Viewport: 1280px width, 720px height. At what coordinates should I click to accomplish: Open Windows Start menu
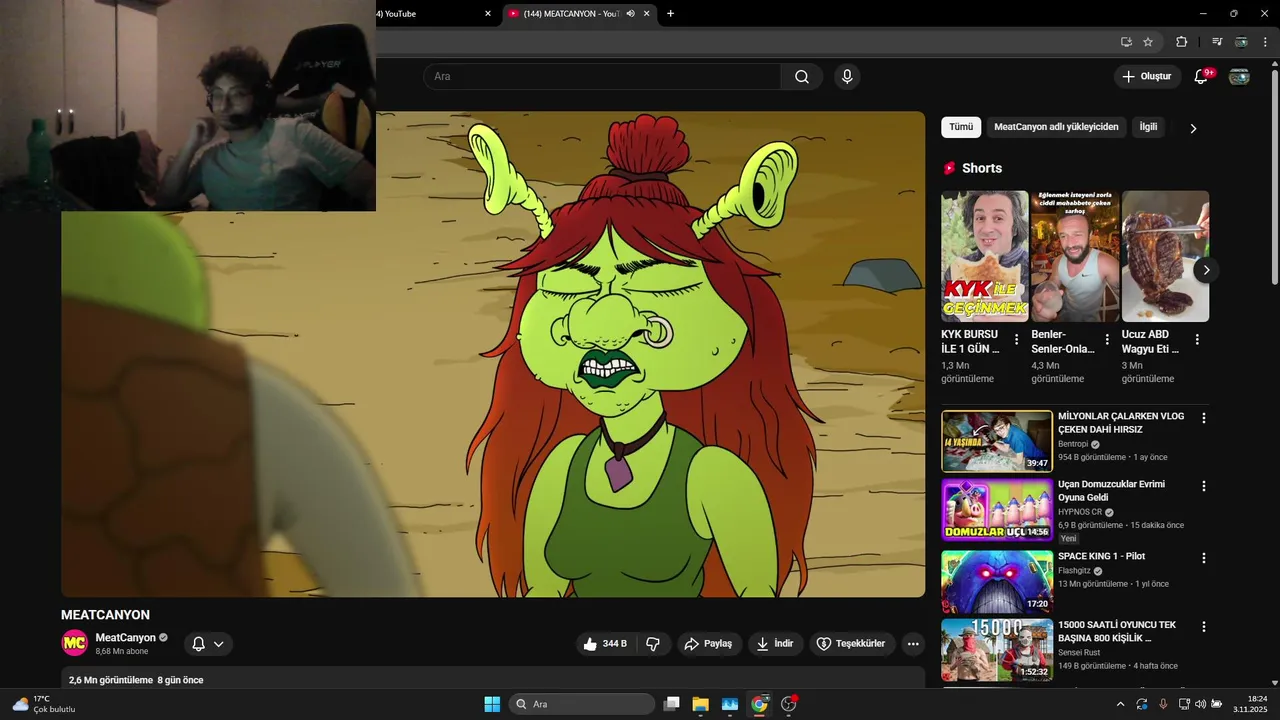coord(492,704)
